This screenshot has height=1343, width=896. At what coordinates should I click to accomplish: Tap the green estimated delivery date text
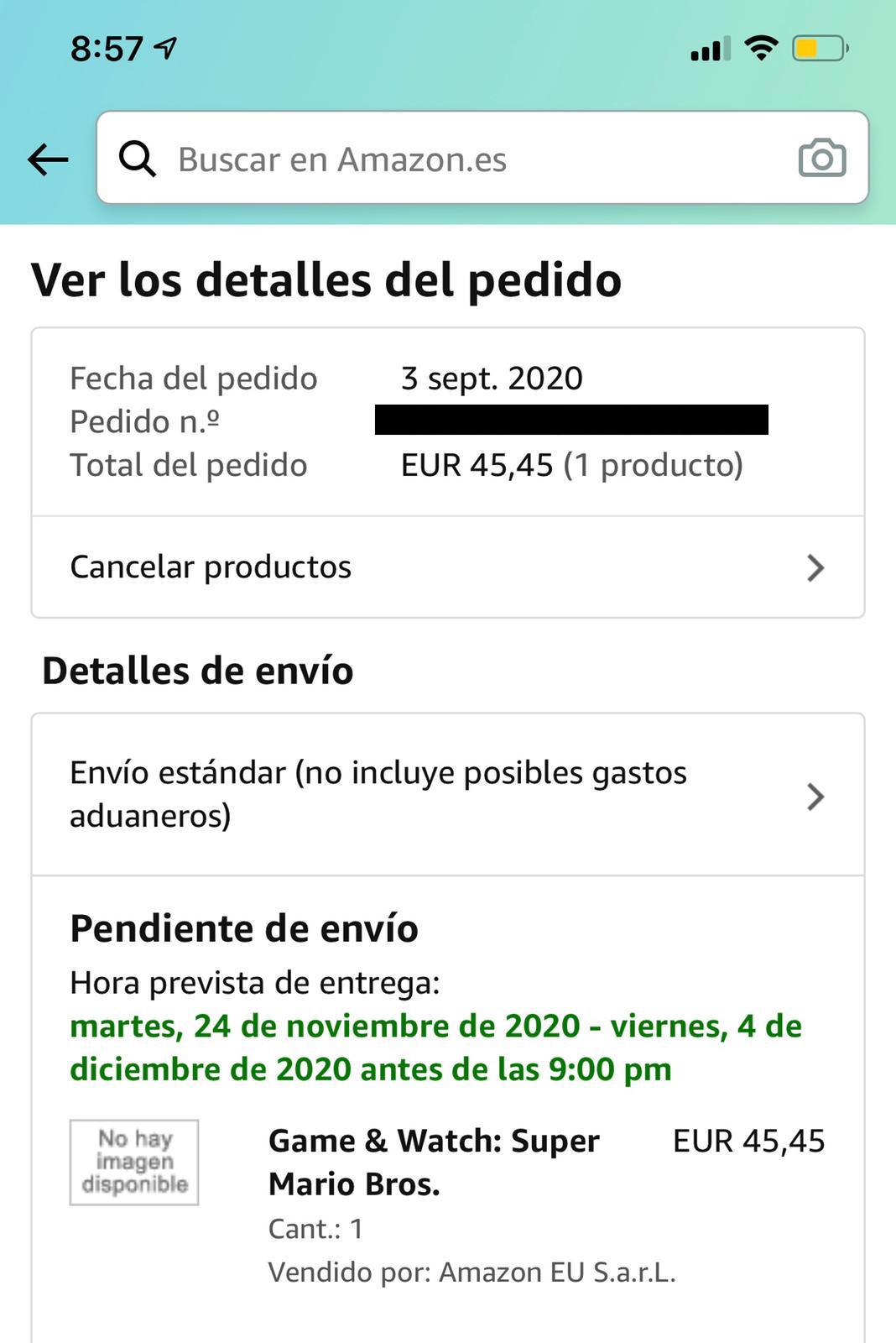click(435, 1048)
